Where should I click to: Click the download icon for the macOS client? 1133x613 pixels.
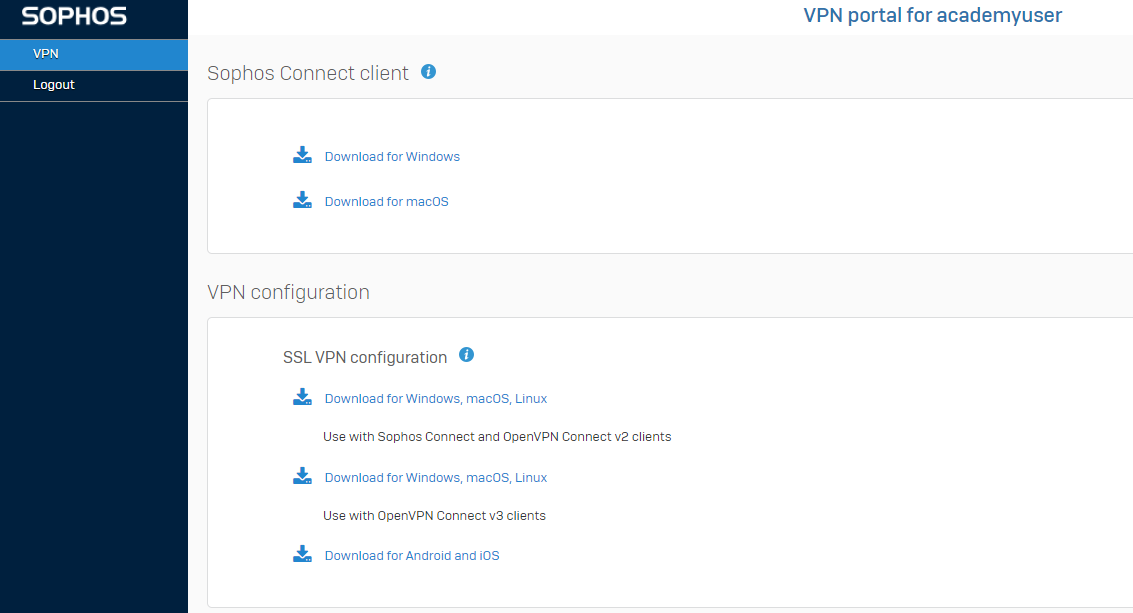(302, 199)
